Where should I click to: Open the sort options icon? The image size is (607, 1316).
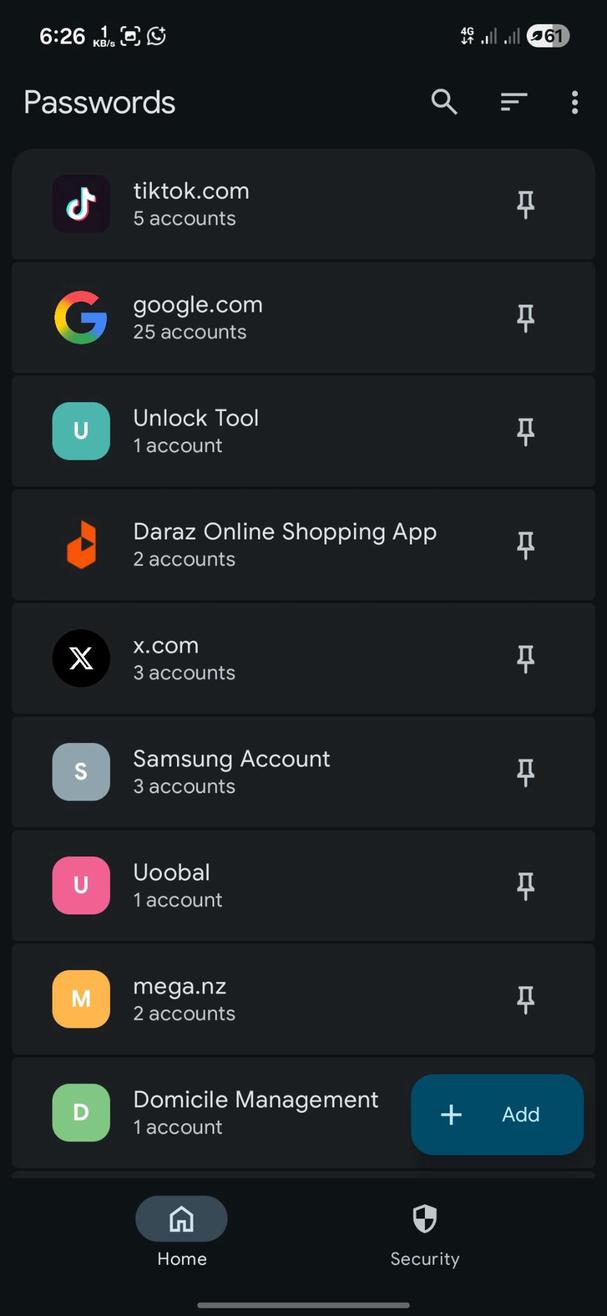point(514,102)
